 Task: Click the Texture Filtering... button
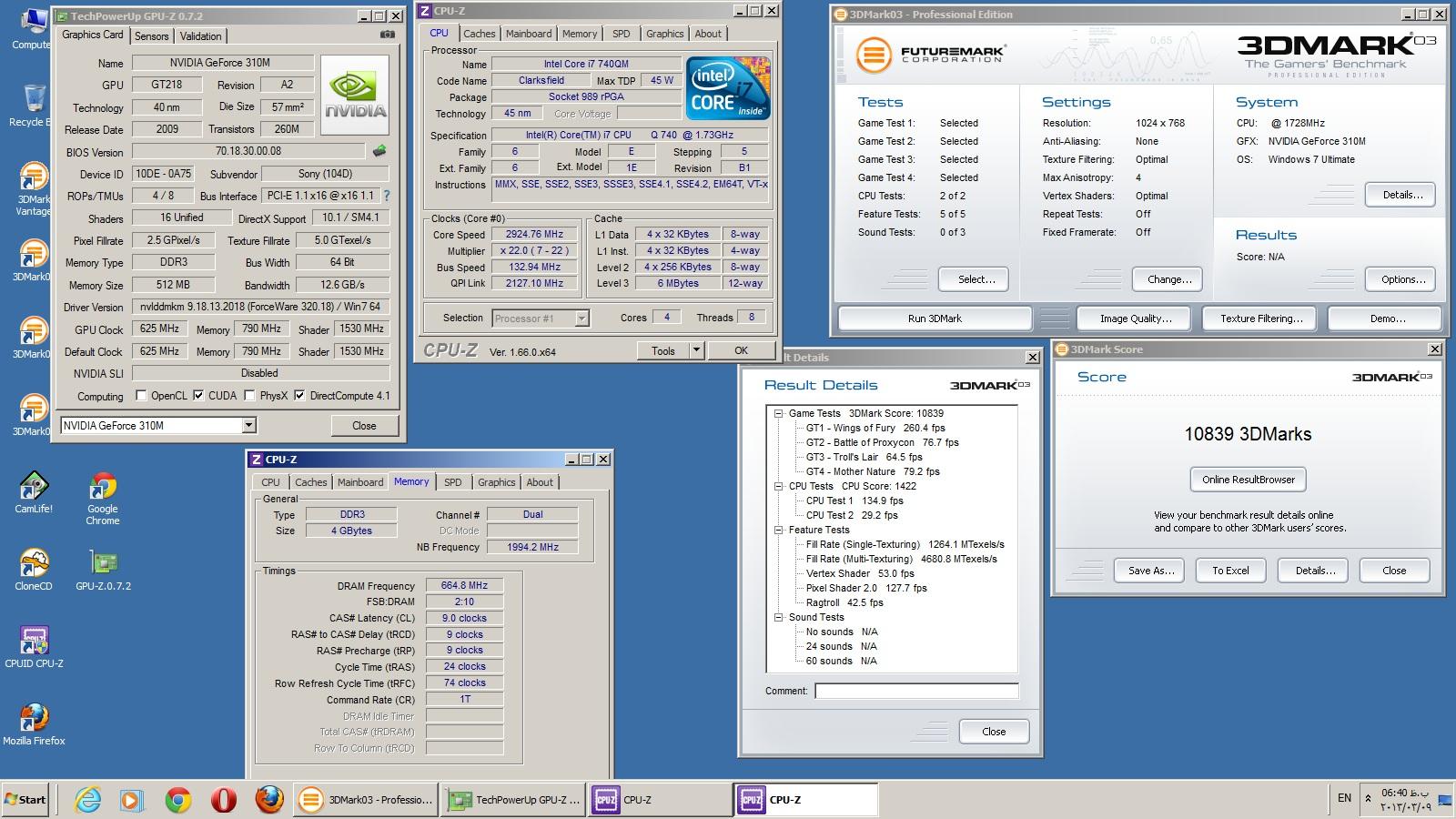1261,318
